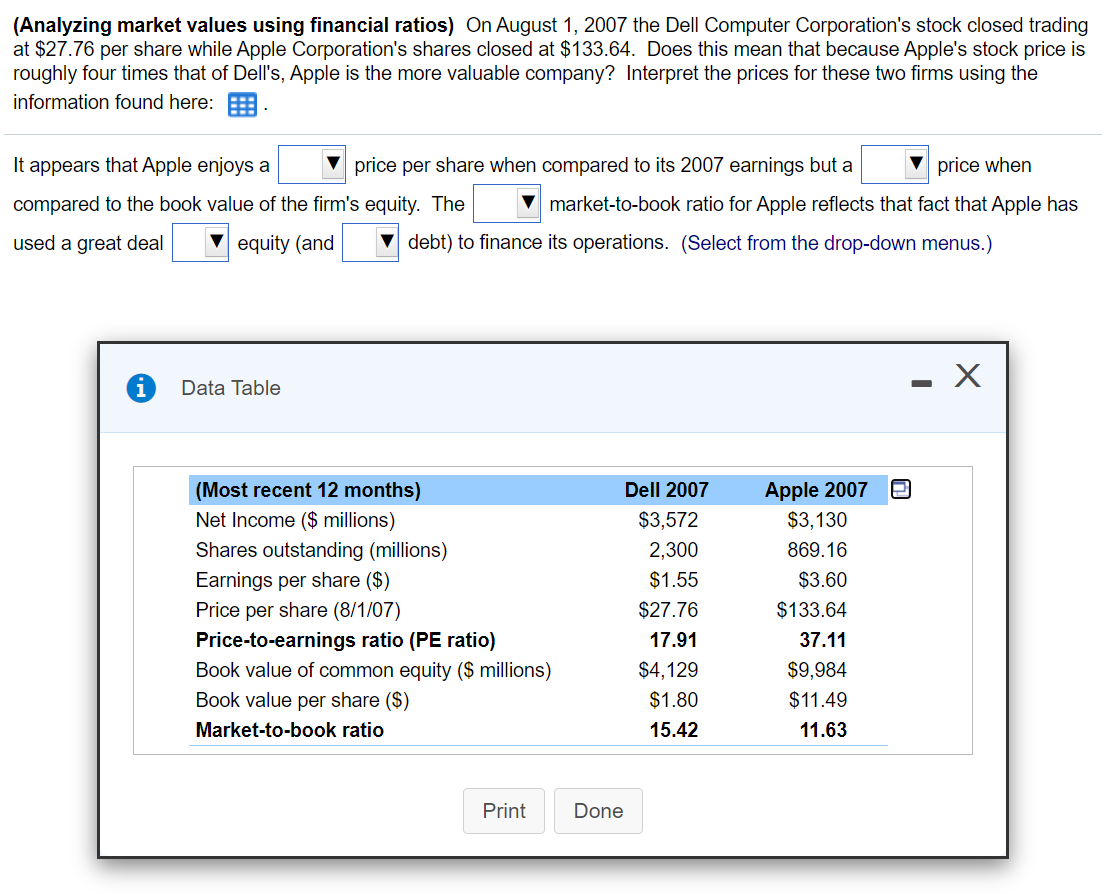Screen dimensions: 1115x894
Task: Open the dropdown after 'a great deal'
Action: (x=200, y=242)
